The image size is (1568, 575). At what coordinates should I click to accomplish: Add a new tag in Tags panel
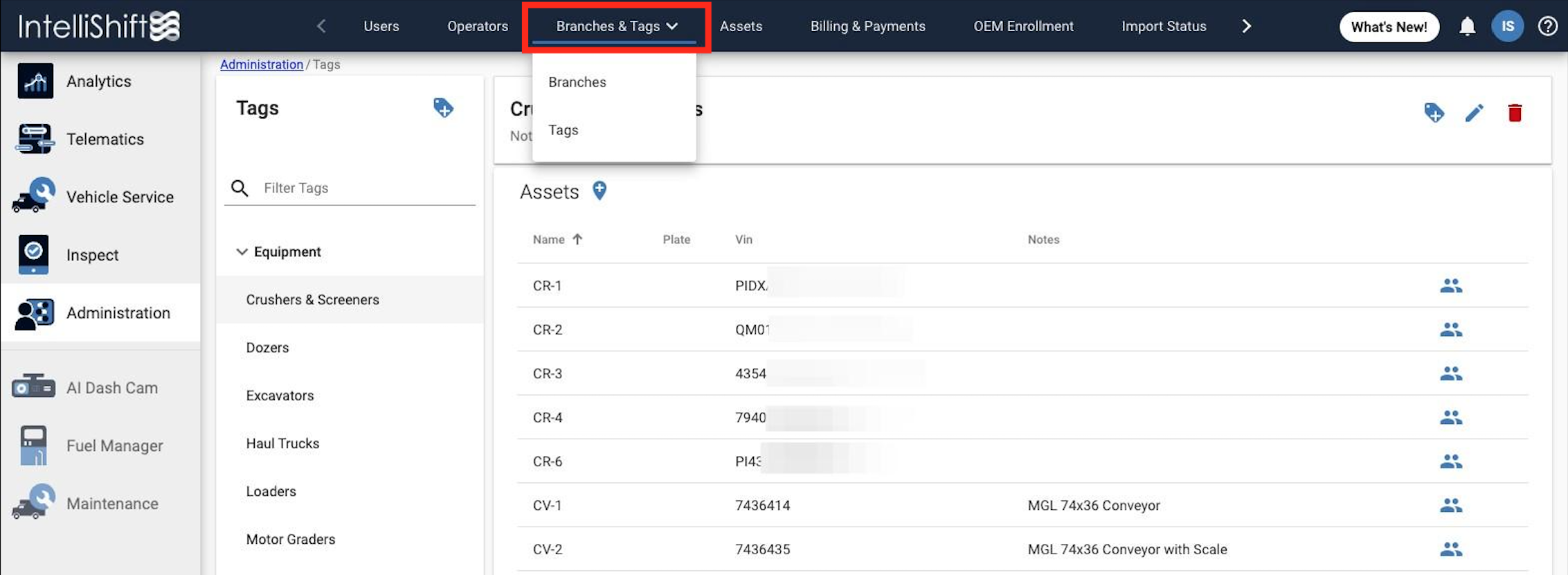tap(443, 108)
